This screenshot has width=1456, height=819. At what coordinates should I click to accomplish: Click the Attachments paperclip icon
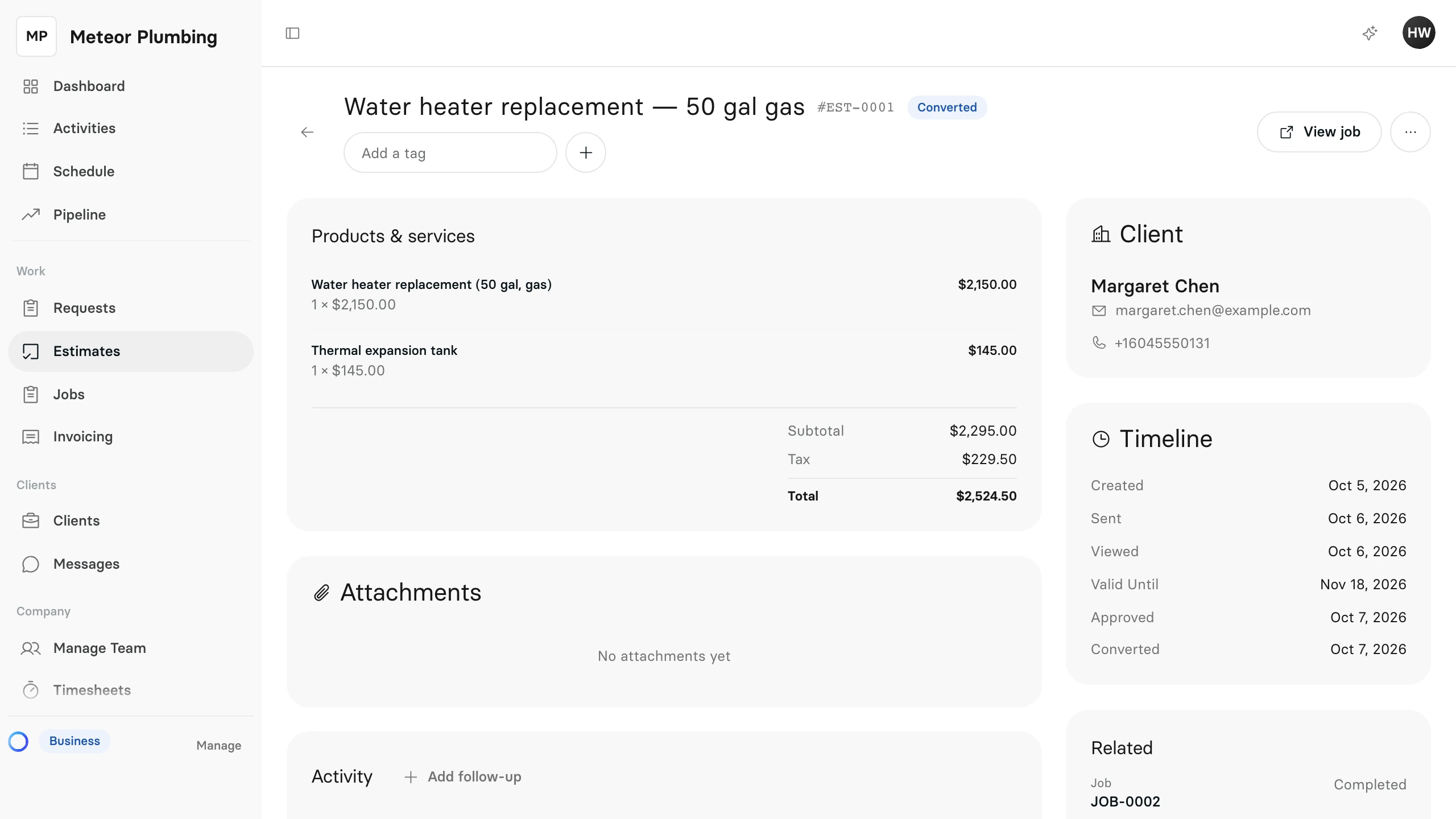click(322, 593)
